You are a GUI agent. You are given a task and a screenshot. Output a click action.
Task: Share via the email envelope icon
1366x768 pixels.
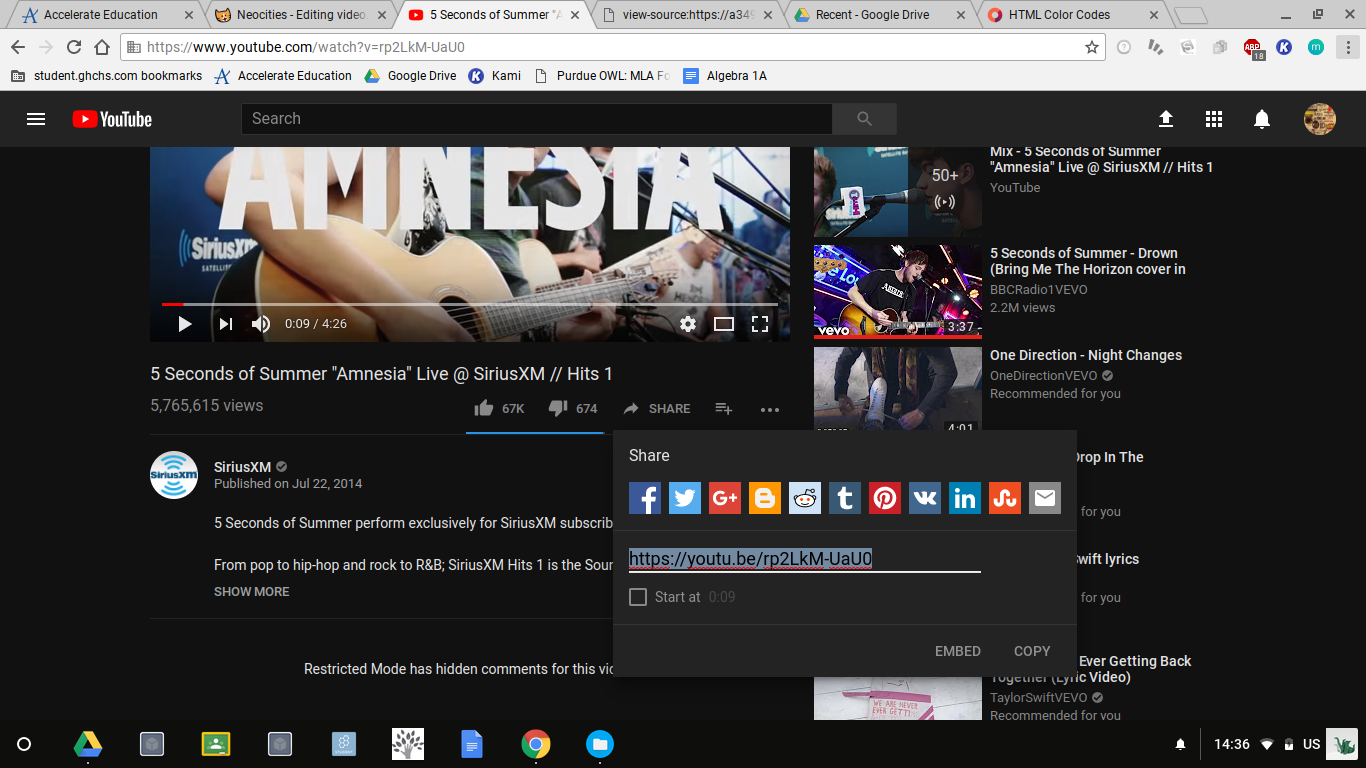pyautogui.click(x=1045, y=497)
